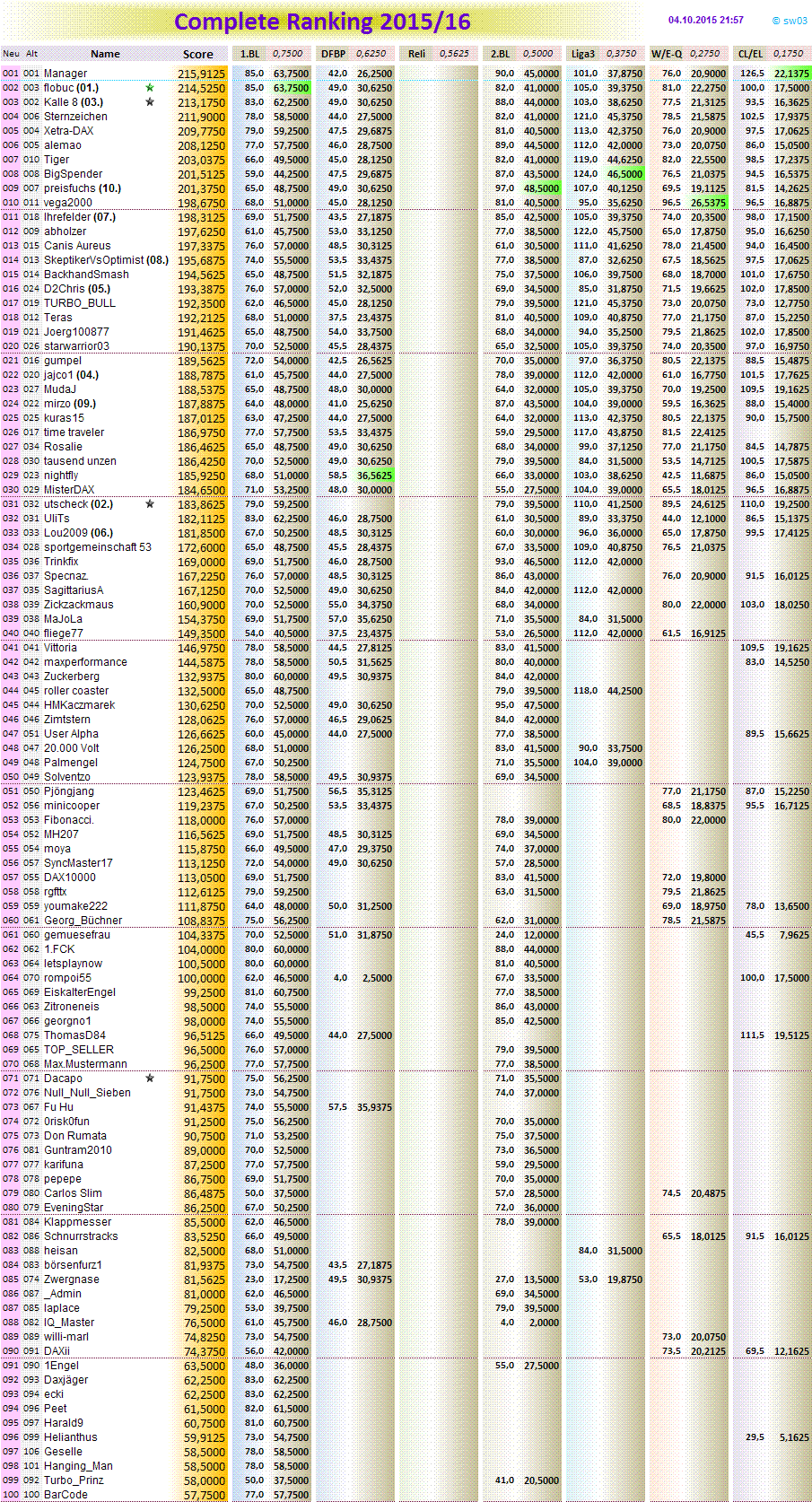Select the name 'Manager' in first row

click(65, 74)
